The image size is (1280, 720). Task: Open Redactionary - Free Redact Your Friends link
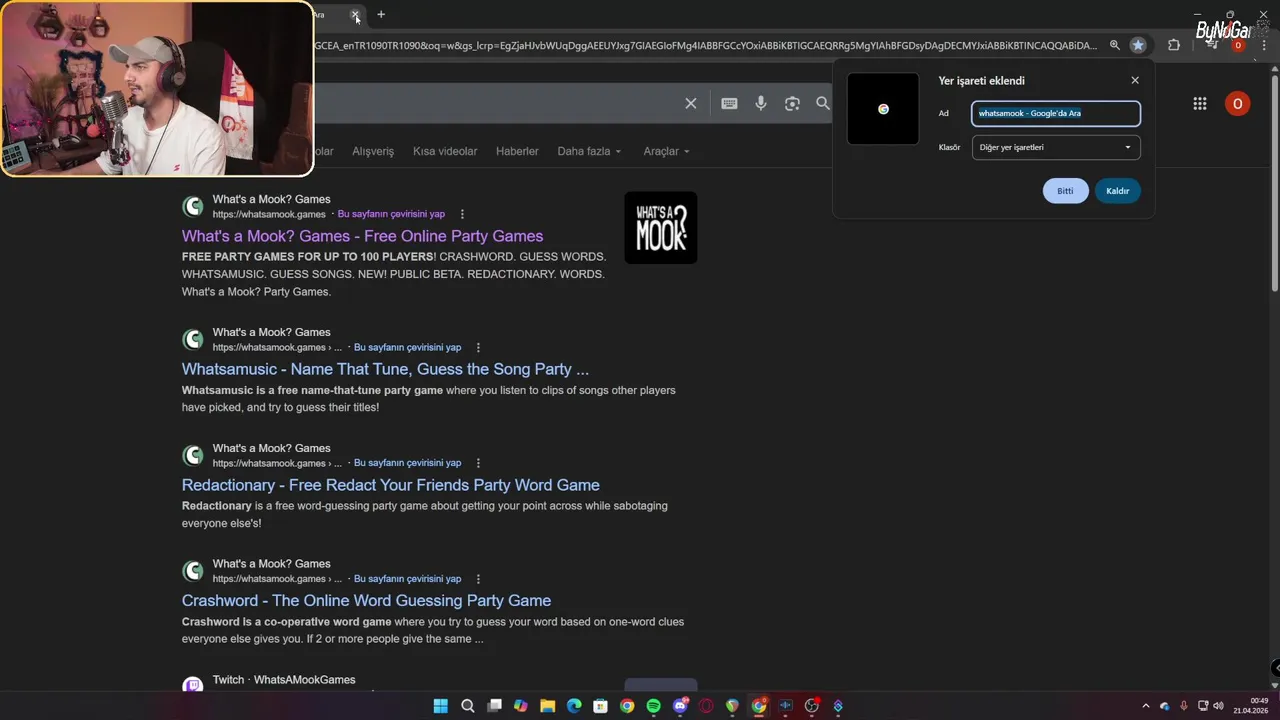391,485
